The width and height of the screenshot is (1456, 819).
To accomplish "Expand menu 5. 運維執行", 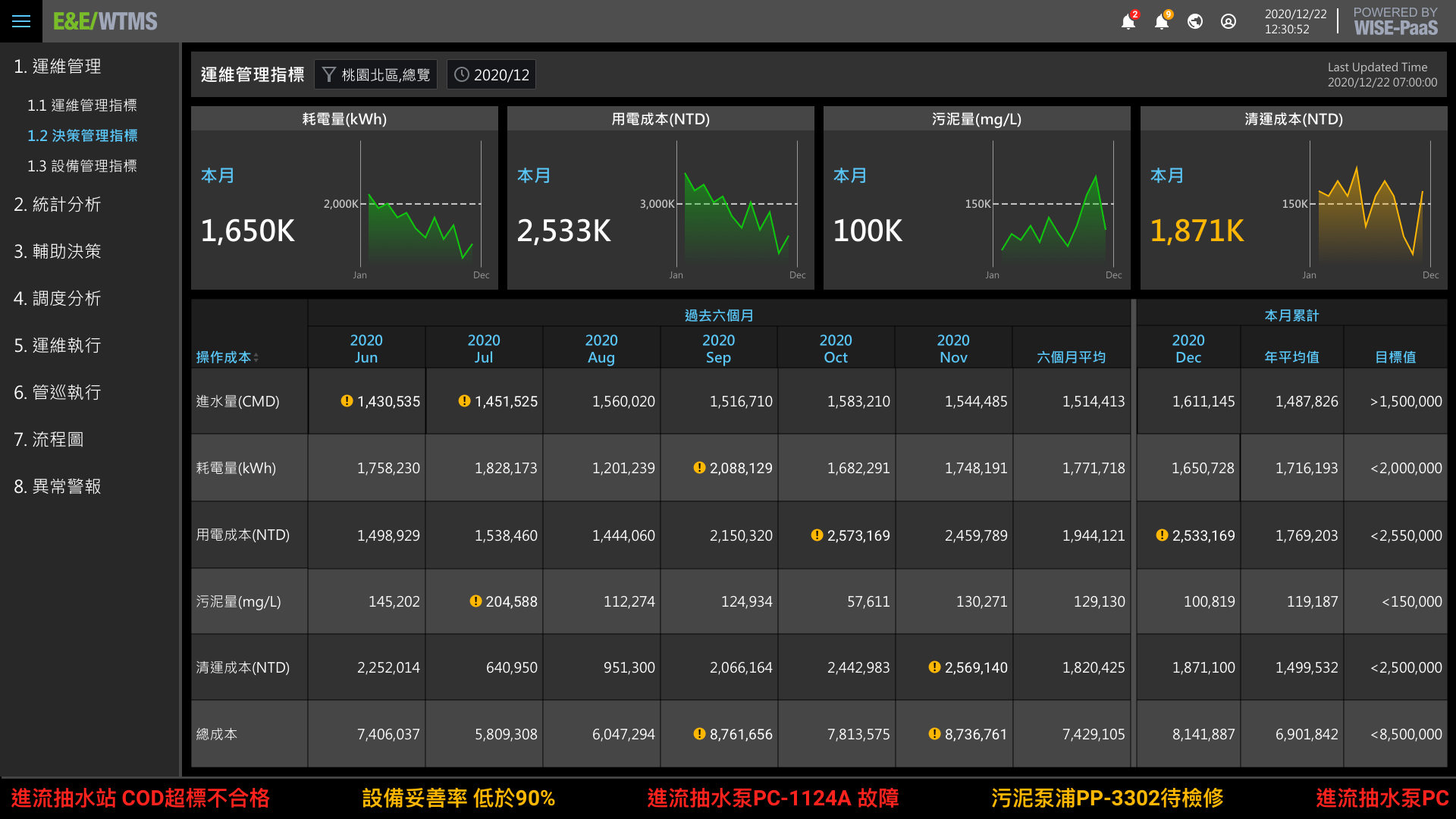I will (58, 345).
